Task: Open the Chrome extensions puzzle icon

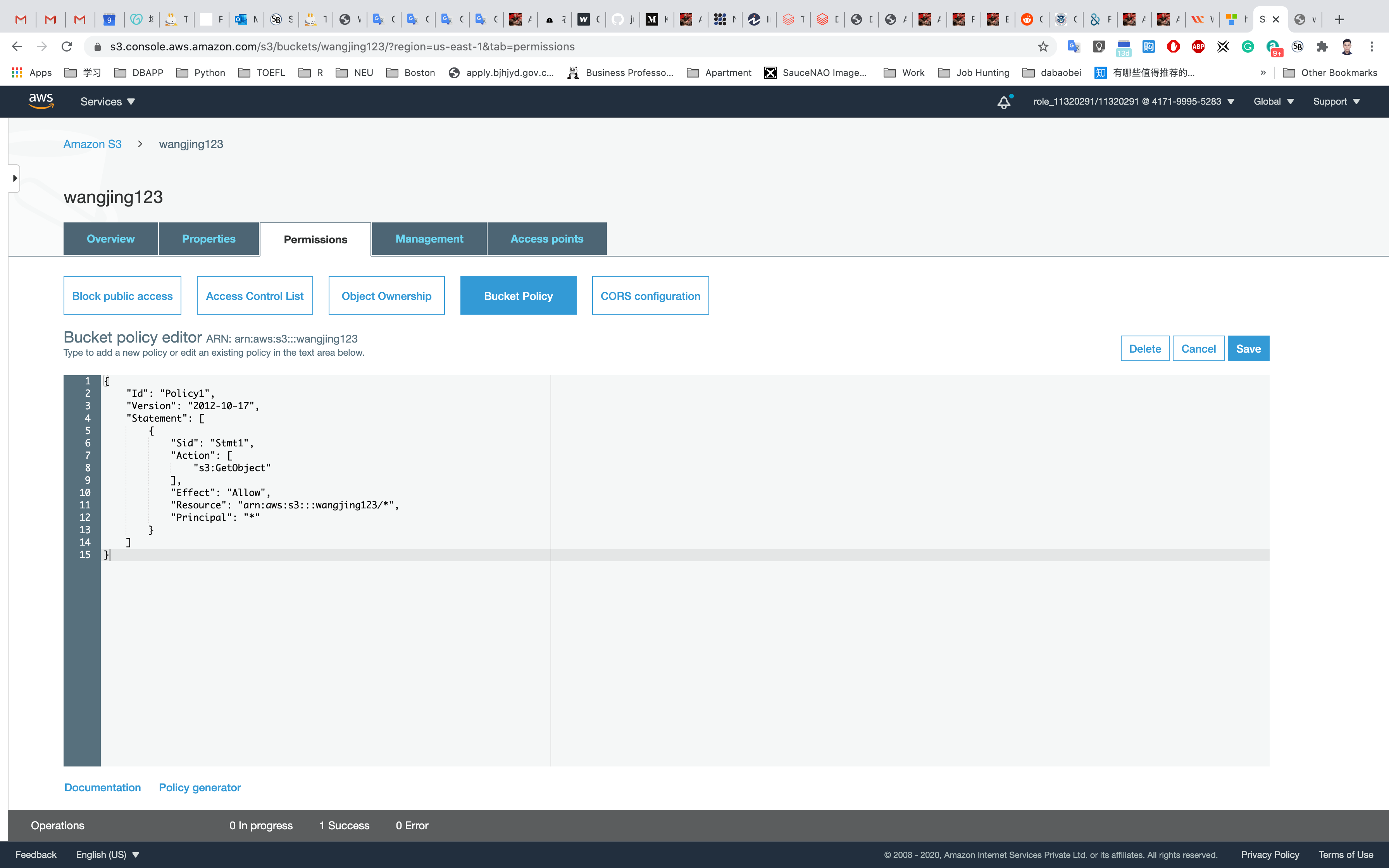Action: pyautogui.click(x=1322, y=46)
